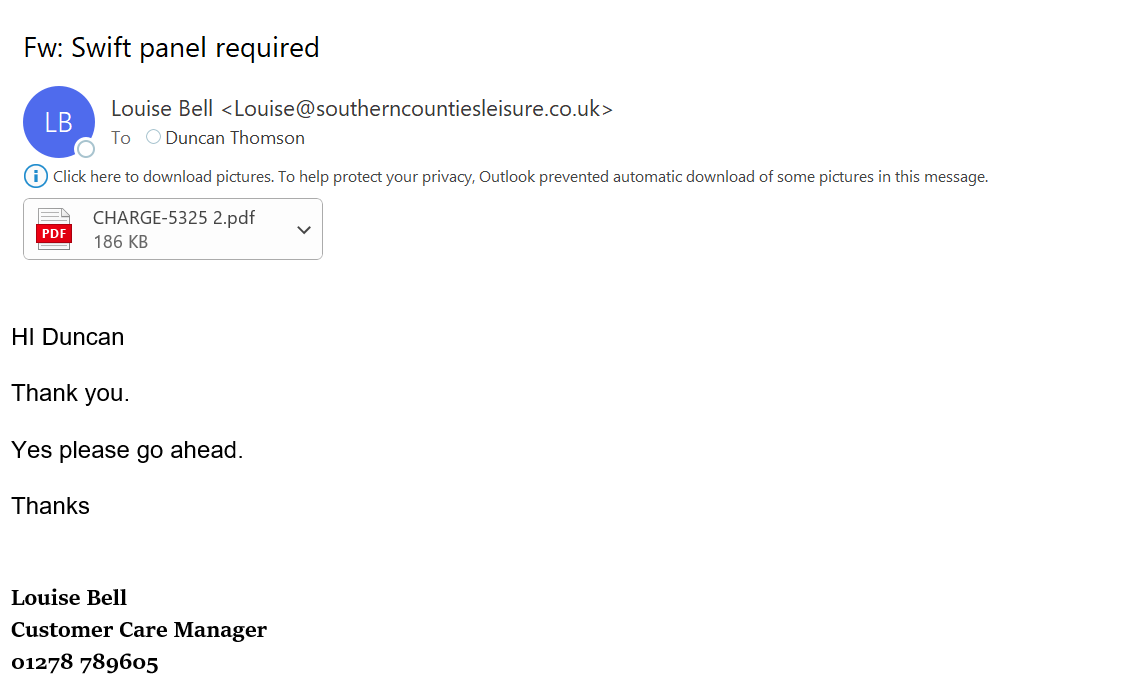Click the bold Louise Bell signature name
This screenshot has width=1121, height=690.
click(x=69, y=598)
